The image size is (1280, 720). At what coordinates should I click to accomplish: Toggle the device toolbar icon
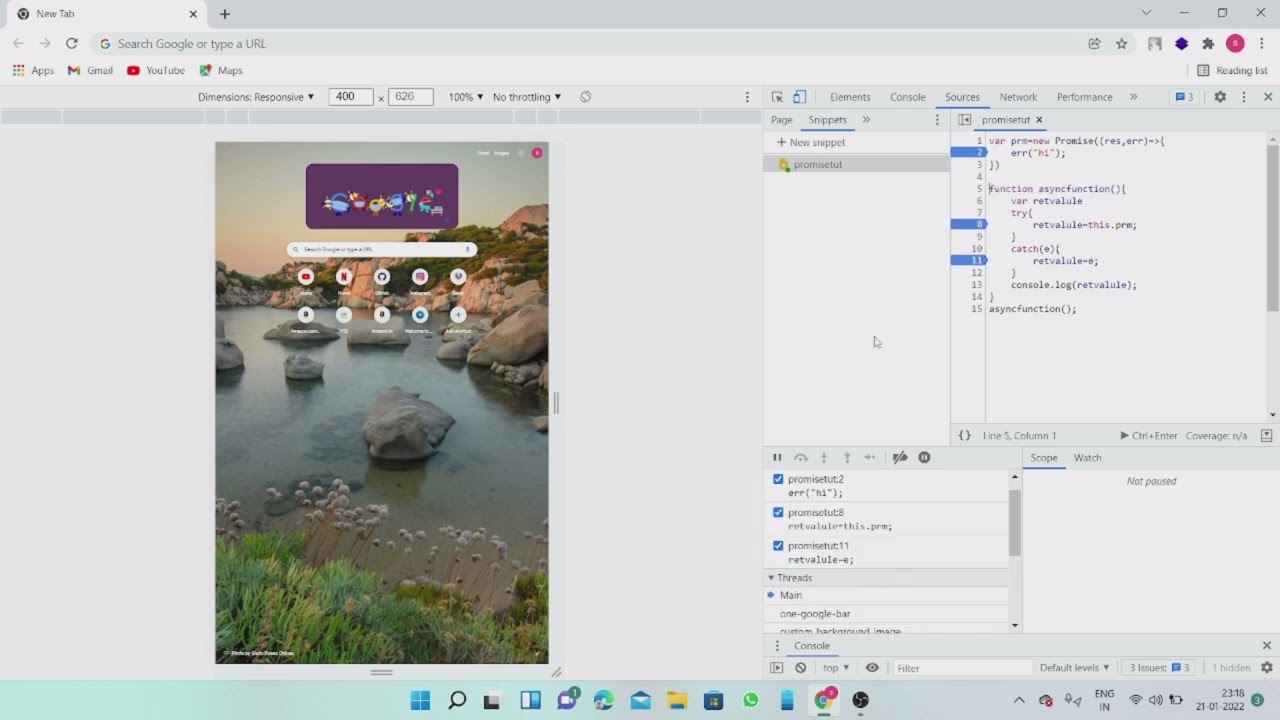click(x=800, y=97)
